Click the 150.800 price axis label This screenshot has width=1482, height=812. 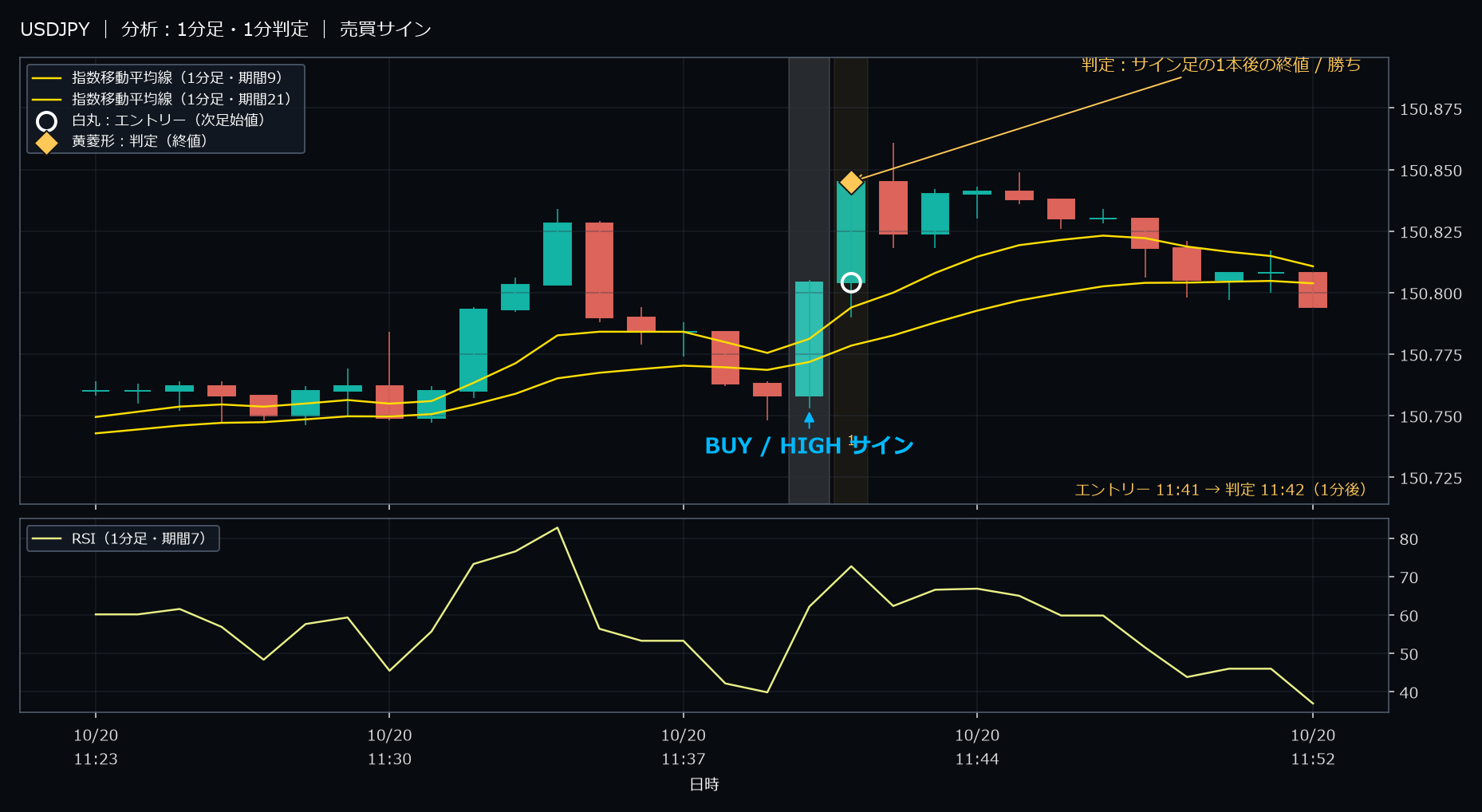[x=1431, y=294]
